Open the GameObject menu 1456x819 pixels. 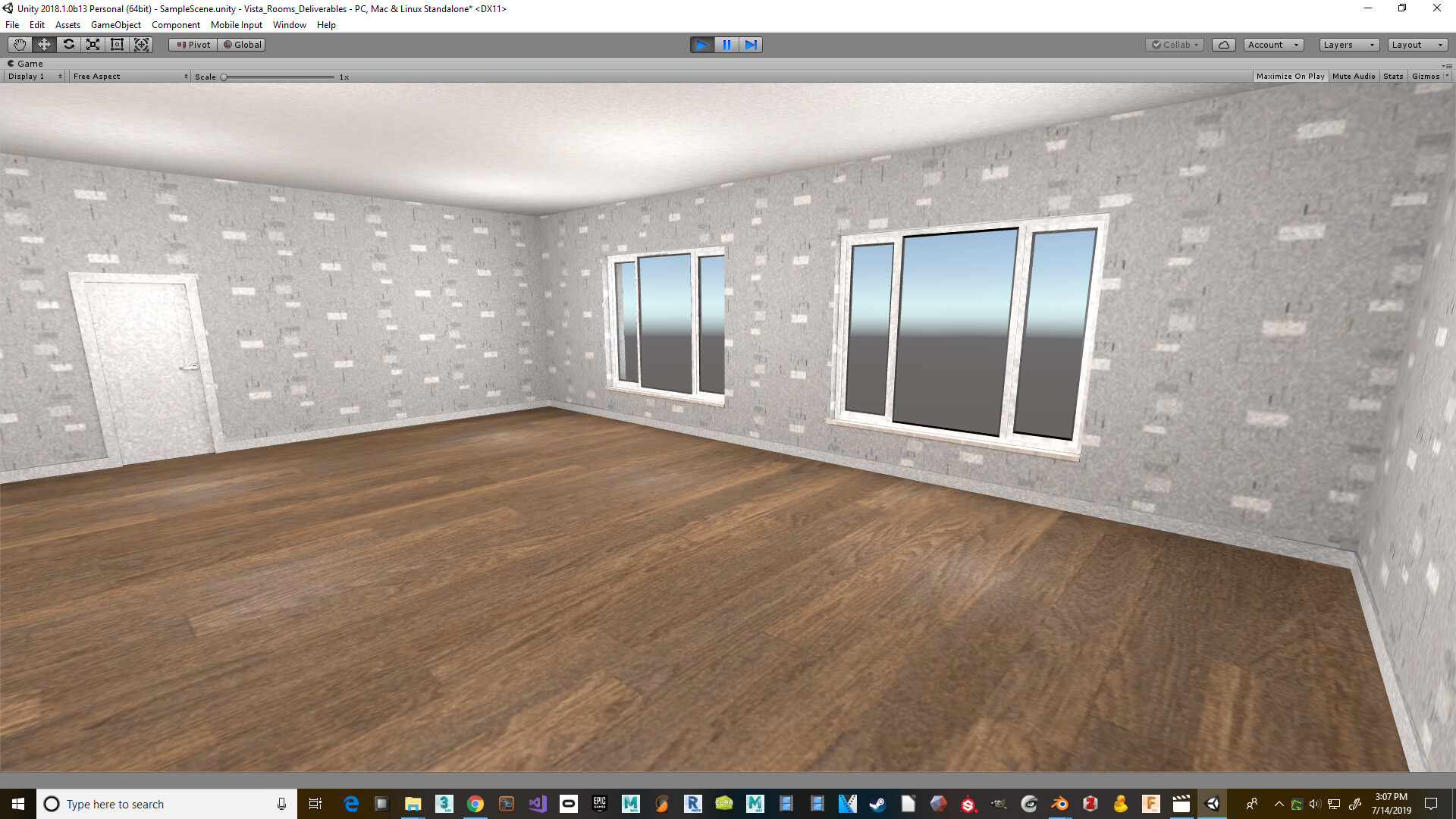[115, 25]
